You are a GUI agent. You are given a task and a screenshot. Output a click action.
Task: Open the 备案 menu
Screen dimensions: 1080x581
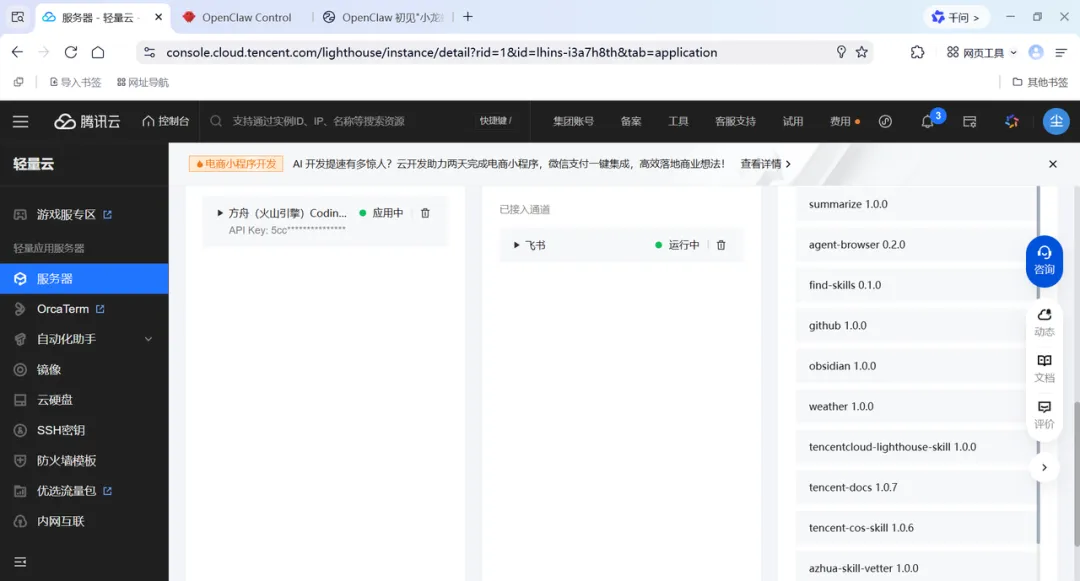[631, 121]
